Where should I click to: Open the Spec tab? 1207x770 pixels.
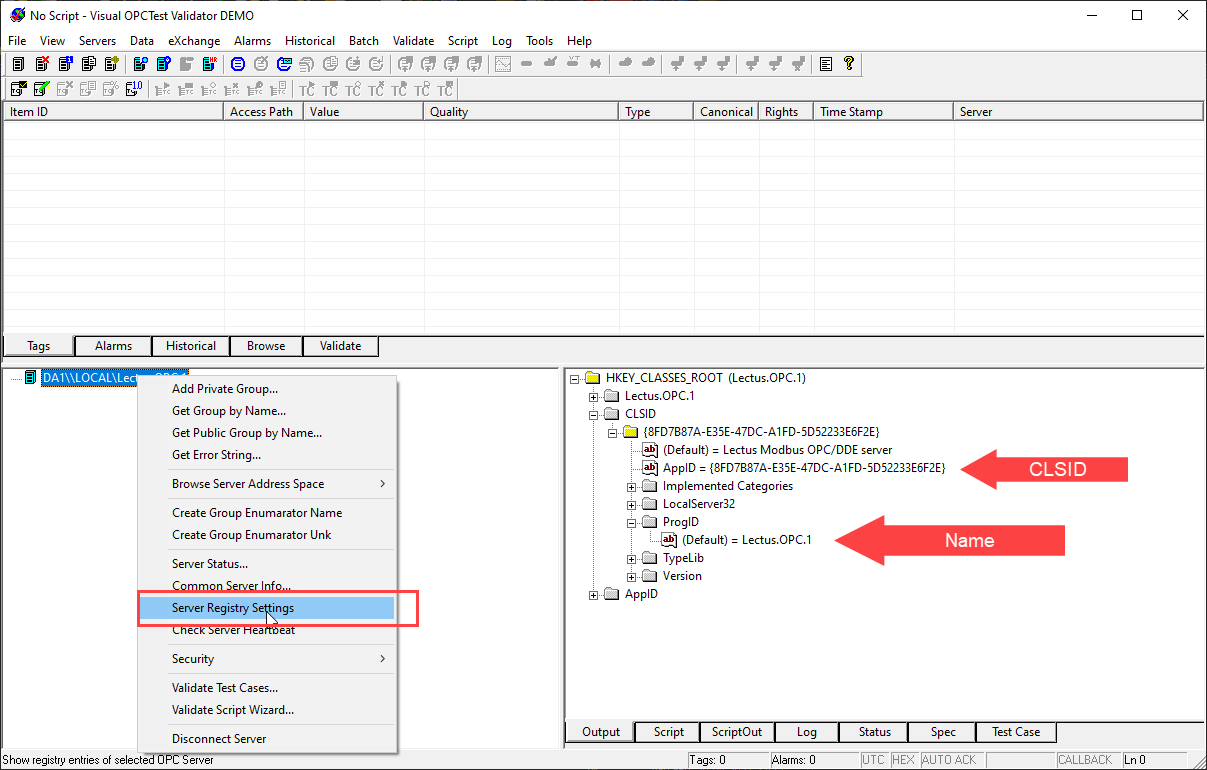point(943,732)
